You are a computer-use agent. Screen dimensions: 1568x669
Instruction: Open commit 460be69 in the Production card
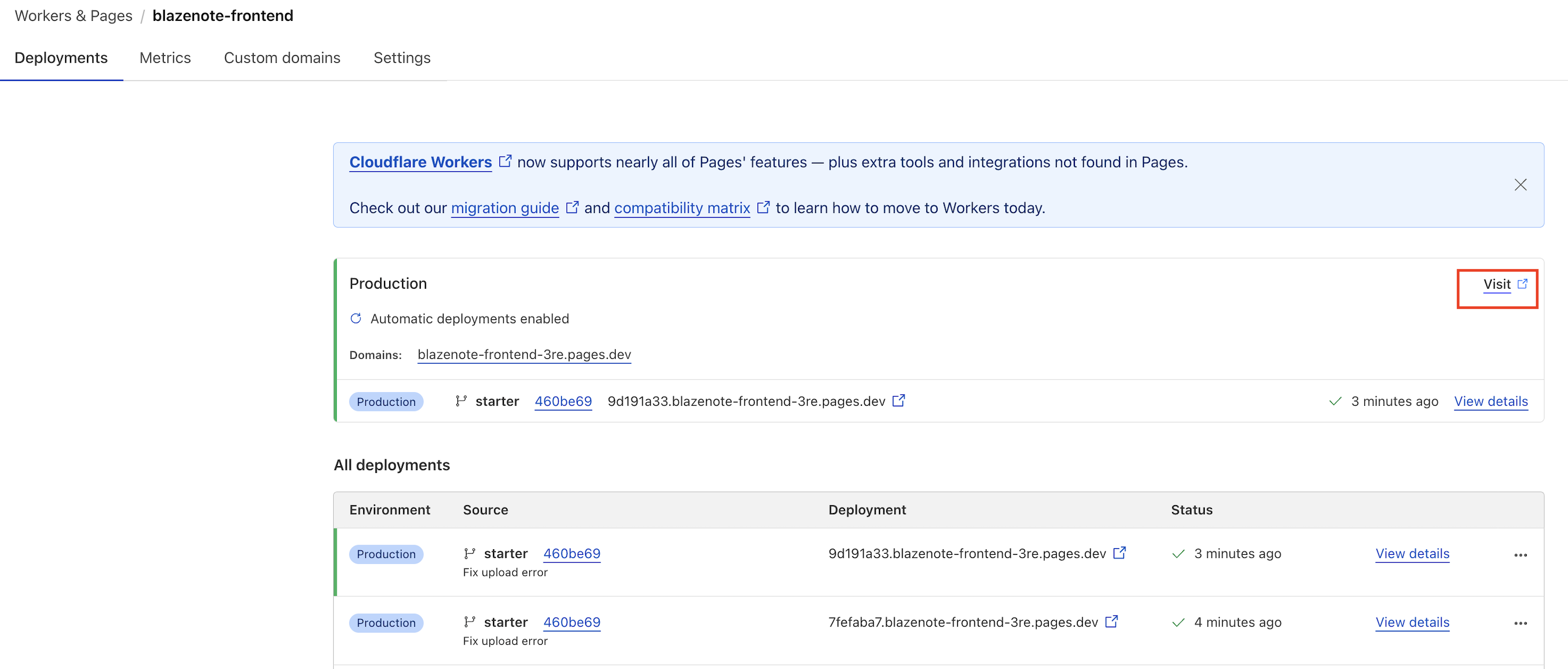point(563,401)
